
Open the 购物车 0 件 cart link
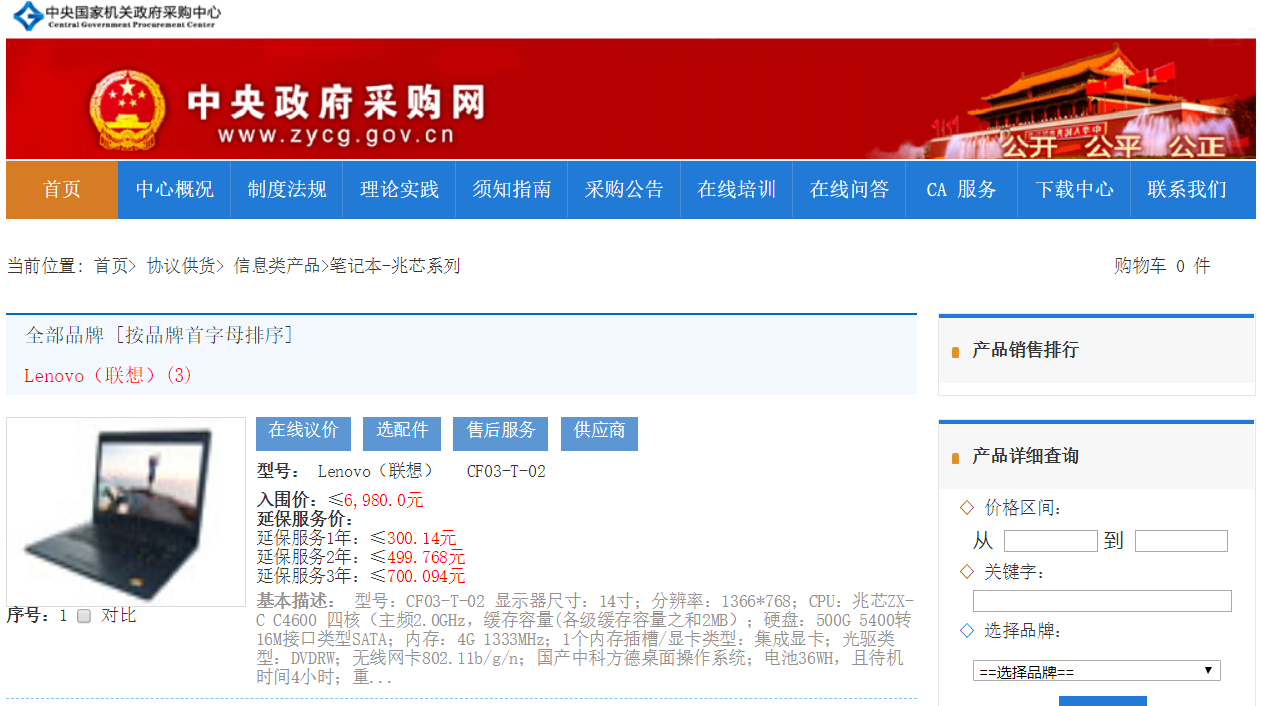[1162, 266]
